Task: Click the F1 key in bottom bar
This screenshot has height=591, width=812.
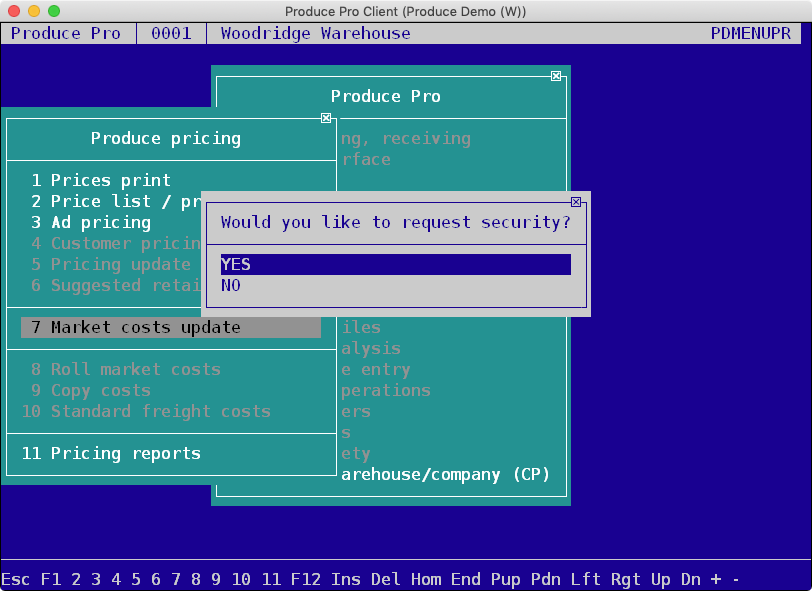Action: 51,579
